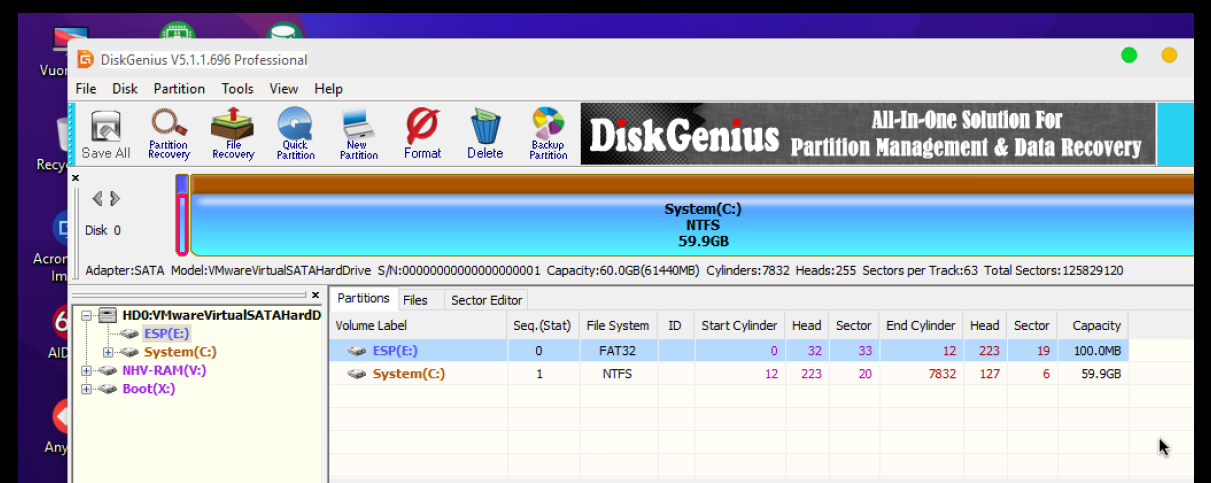The width and height of the screenshot is (1211, 483).
Task: Click the Format toolbar icon
Action: [422, 134]
